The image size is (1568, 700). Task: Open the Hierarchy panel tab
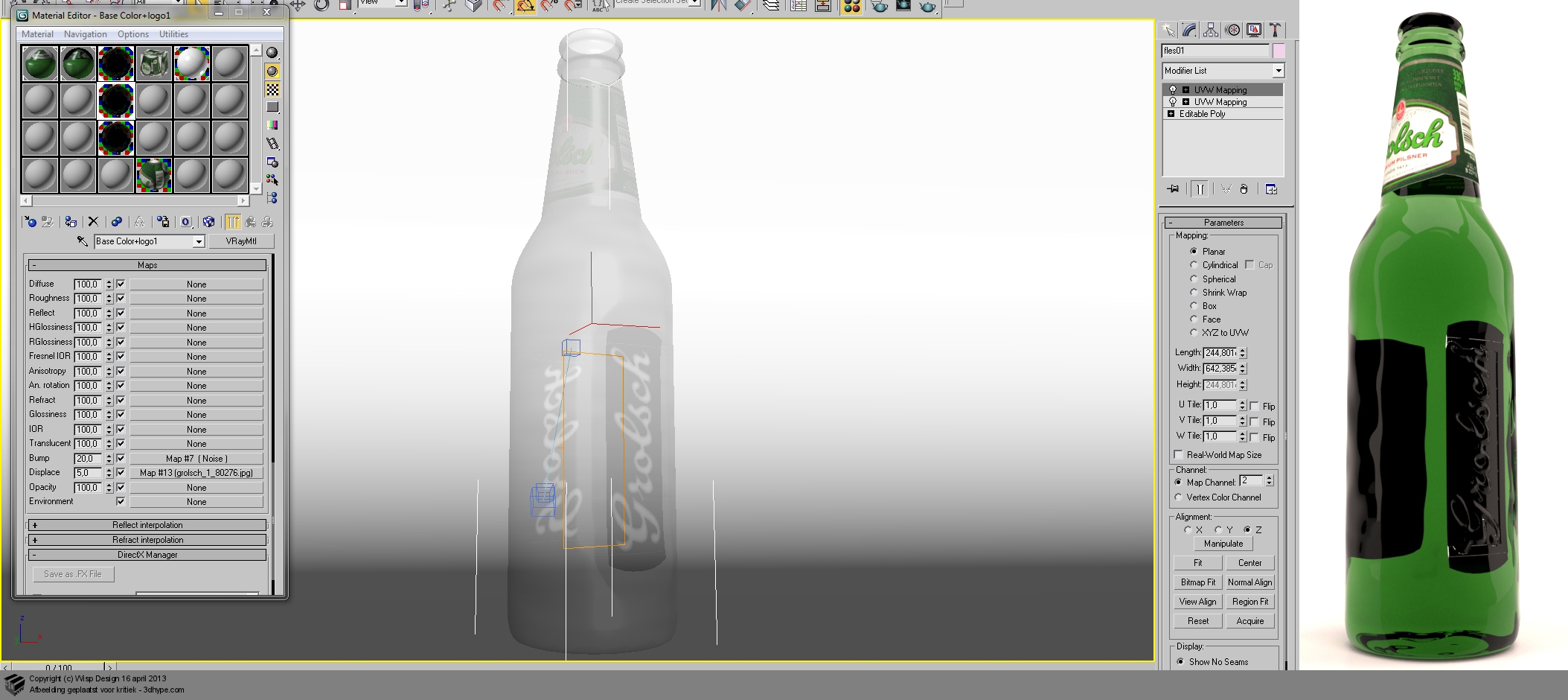click(1211, 30)
